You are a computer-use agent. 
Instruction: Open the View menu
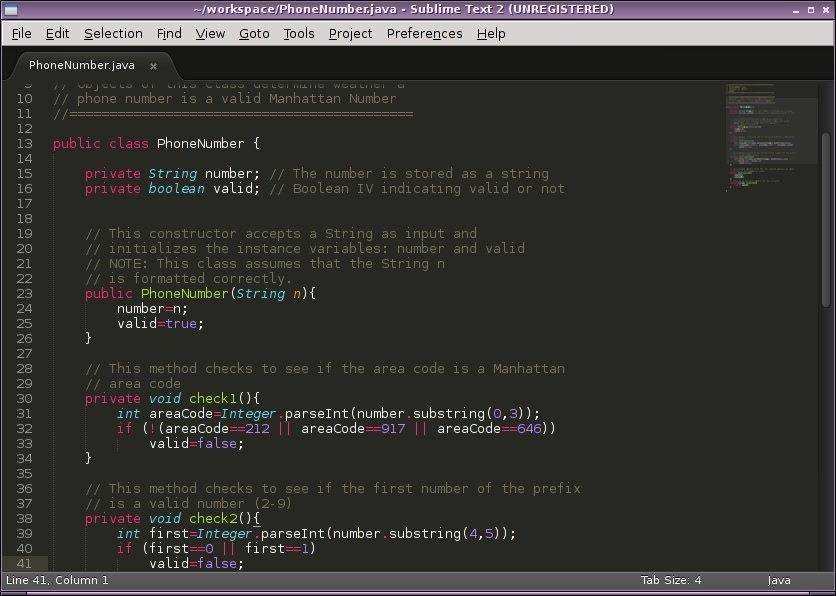[x=210, y=33]
